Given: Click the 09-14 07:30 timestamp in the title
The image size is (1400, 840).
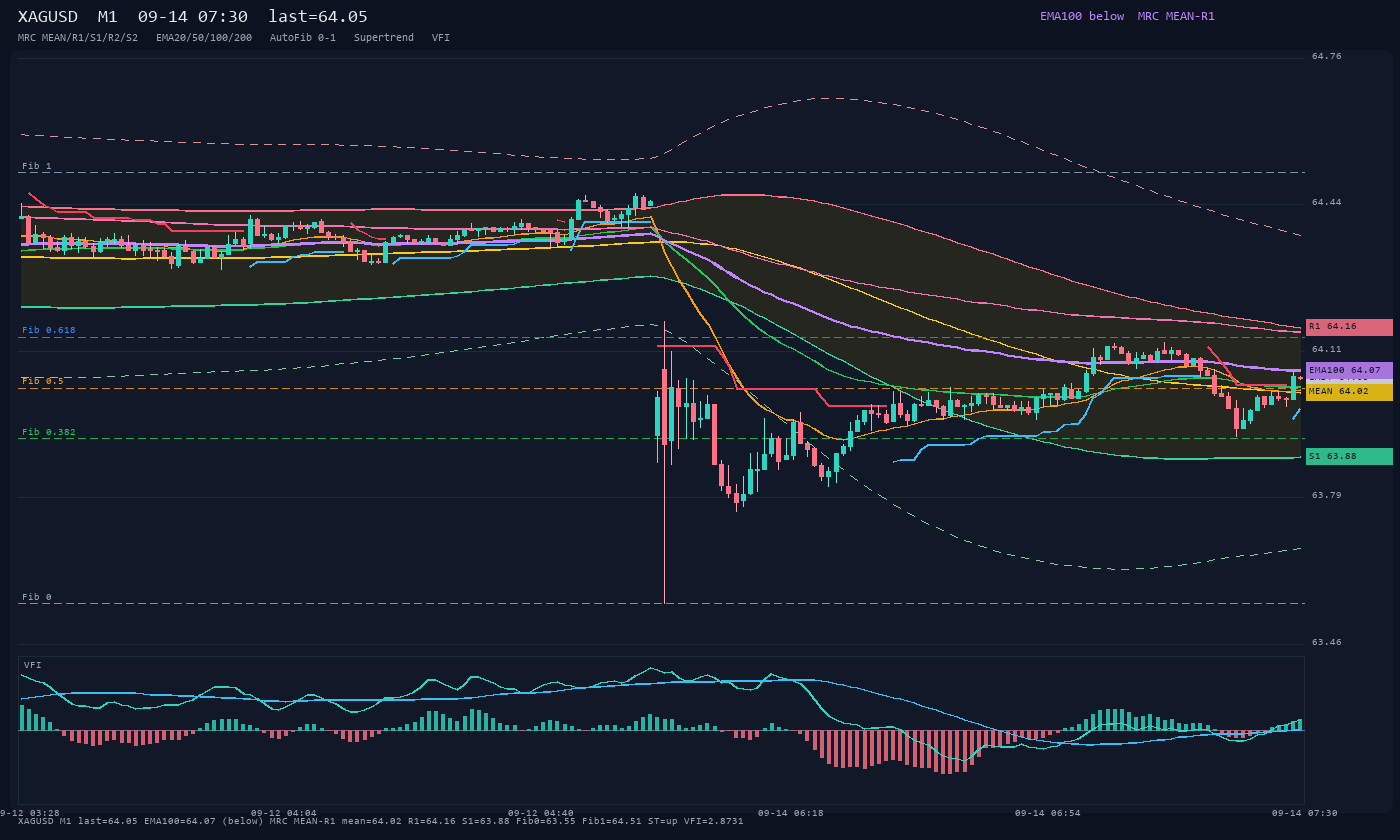Looking at the screenshot, I should tap(193, 17).
